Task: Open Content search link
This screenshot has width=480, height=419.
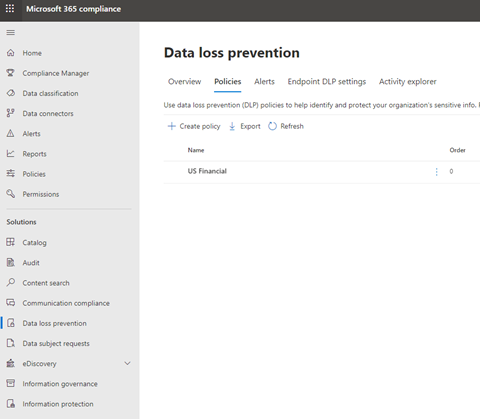Action: (46, 283)
